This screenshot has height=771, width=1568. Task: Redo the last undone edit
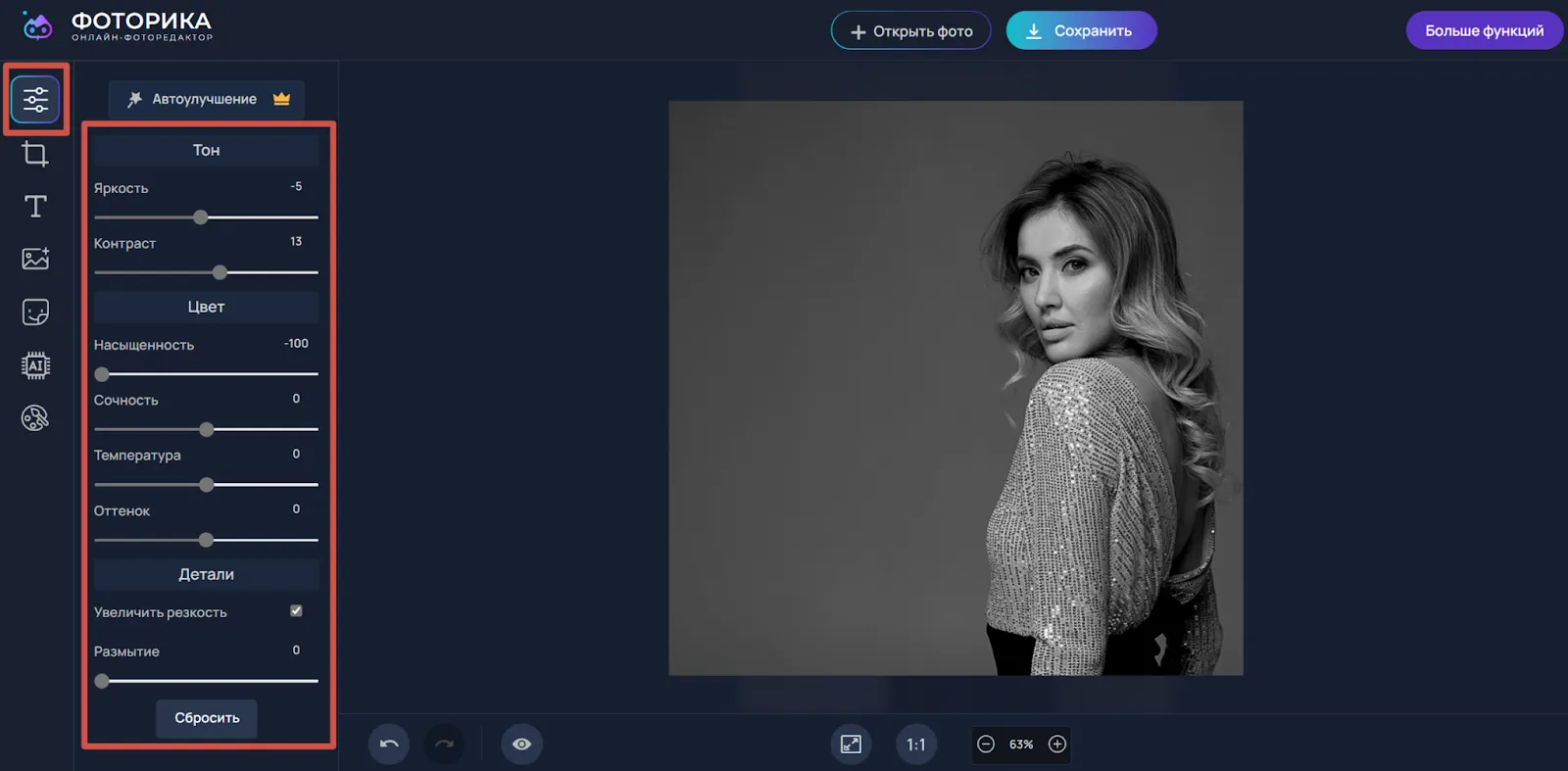[444, 744]
